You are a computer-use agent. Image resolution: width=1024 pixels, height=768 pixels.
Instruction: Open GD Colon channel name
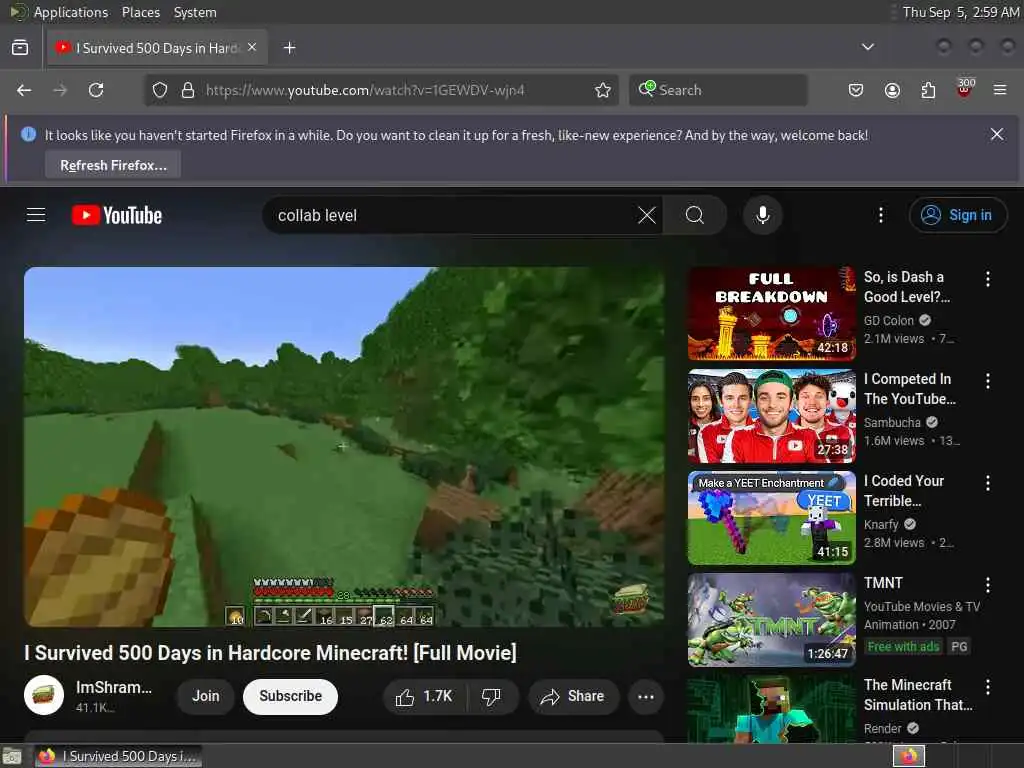pos(889,321)
